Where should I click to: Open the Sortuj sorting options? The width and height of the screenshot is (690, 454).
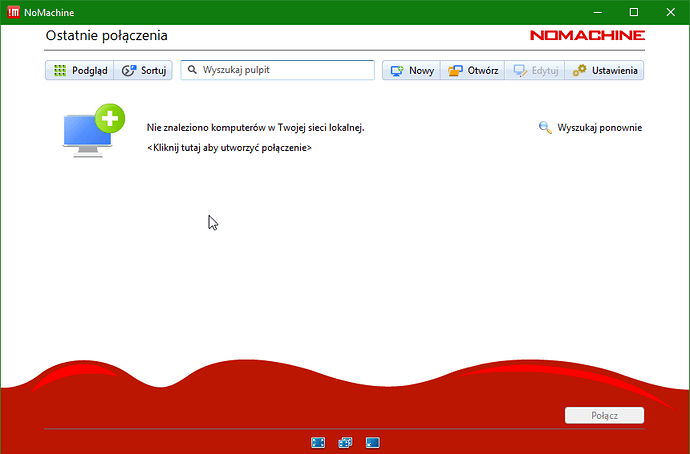(145, 71)
